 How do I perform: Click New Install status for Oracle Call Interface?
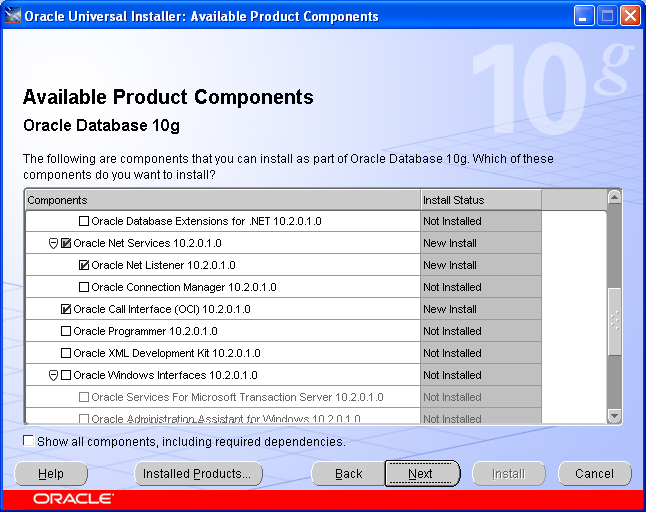(450, 309)
